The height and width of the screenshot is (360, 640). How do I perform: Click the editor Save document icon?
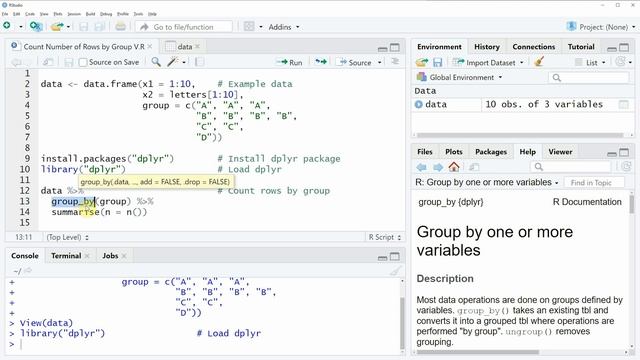click(69, 62)
